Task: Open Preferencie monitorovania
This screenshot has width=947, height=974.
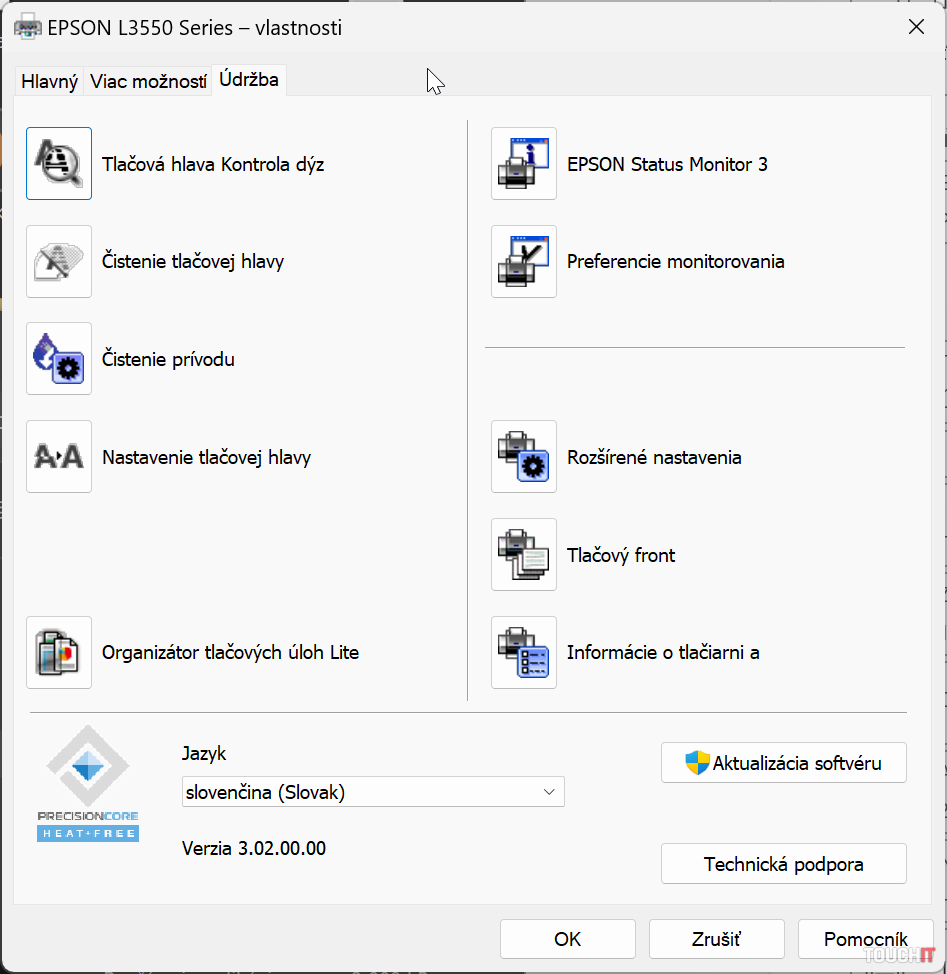Action: coord(523,261)
